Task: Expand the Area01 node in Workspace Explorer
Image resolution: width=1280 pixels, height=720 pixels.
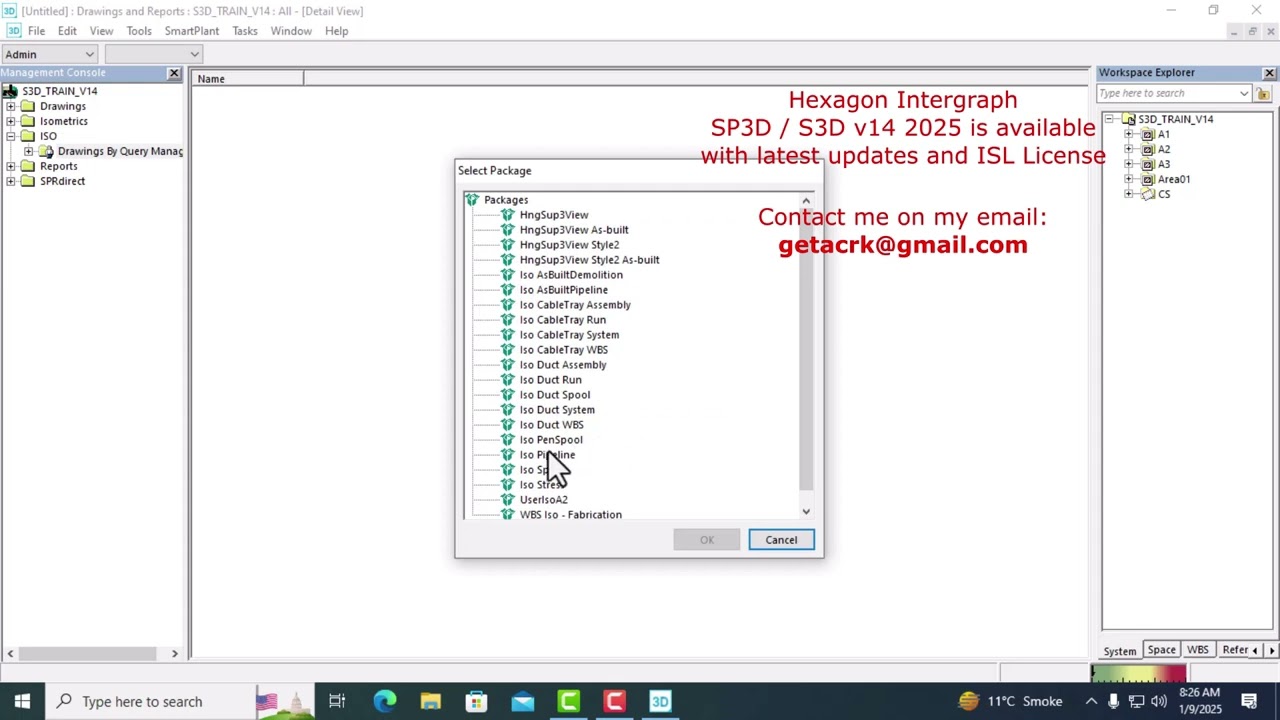Action: [x=1129, y=179]
